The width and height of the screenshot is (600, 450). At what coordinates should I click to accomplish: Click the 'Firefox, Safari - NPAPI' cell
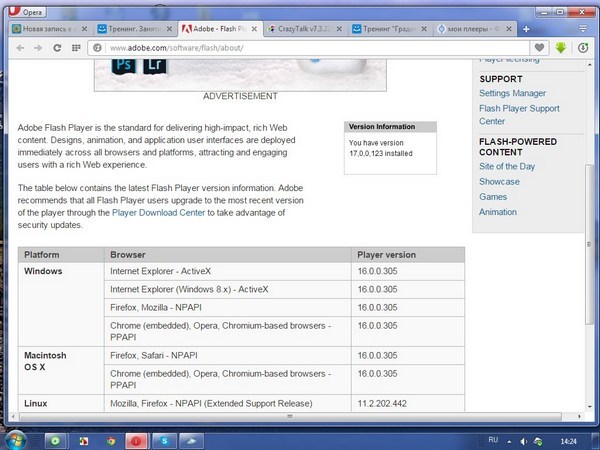click(x=227, y=355)
